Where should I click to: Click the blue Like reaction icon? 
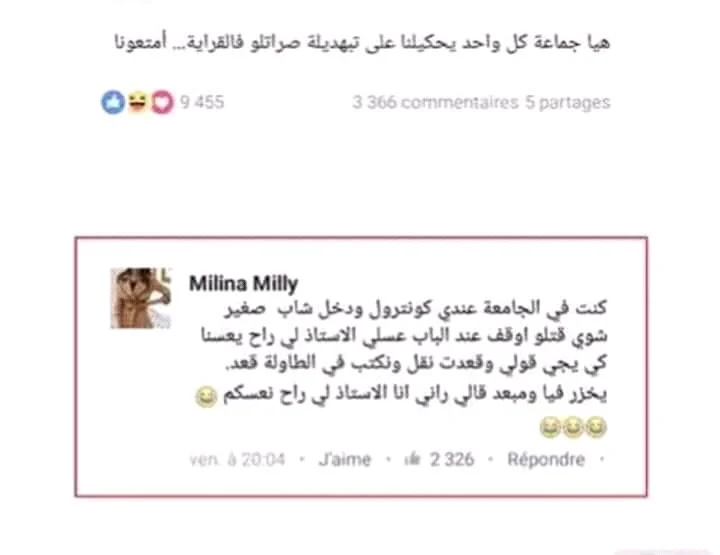point(113,102)
